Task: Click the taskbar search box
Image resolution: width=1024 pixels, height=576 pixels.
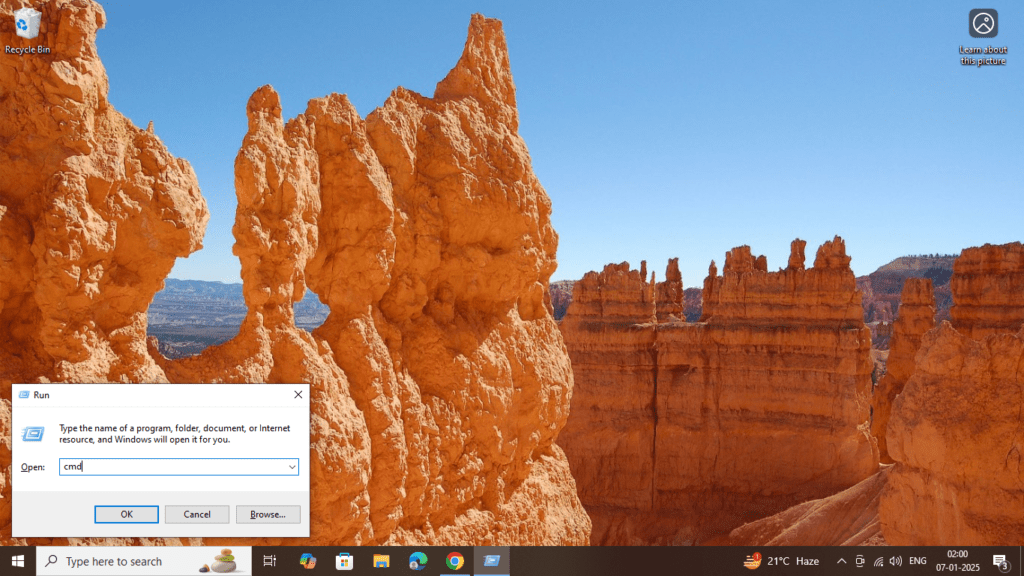Action: point(144,561)
